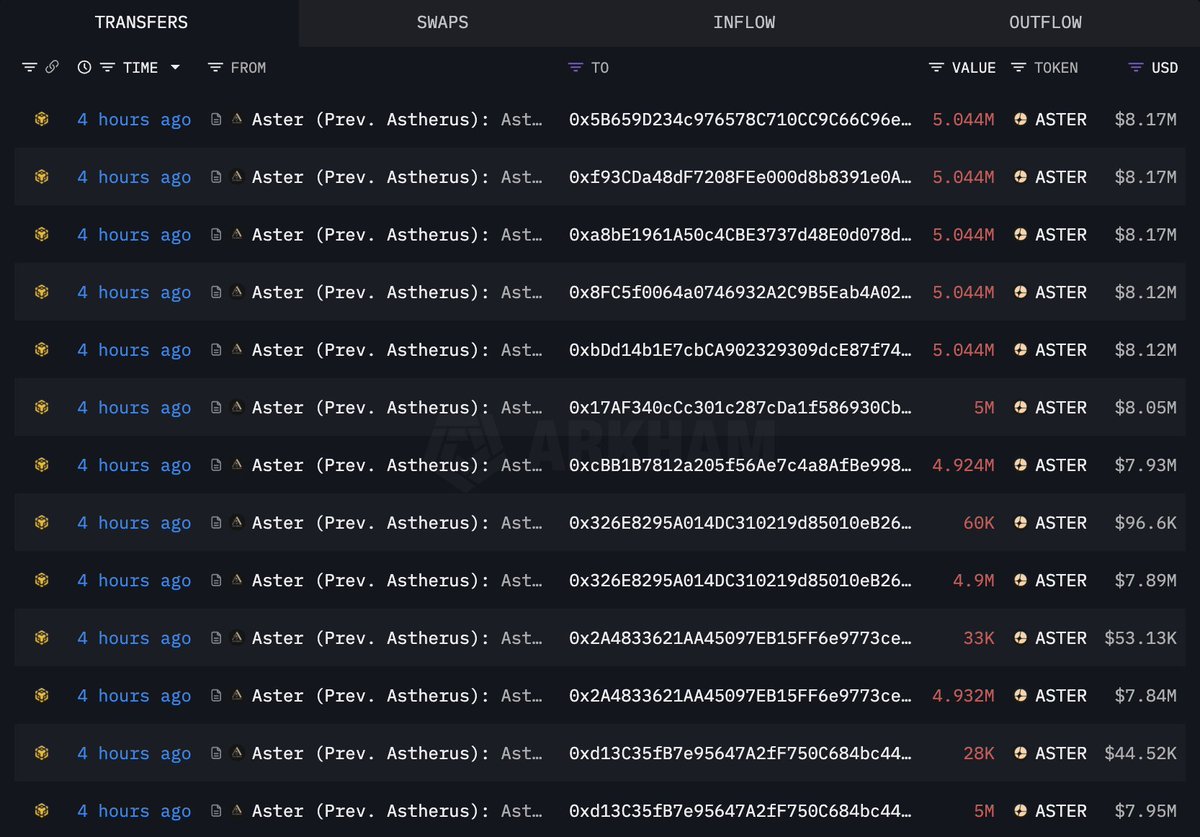Click the USD column filter icon
Viewport: 1200px width, 837px height.
(1136, 68)
